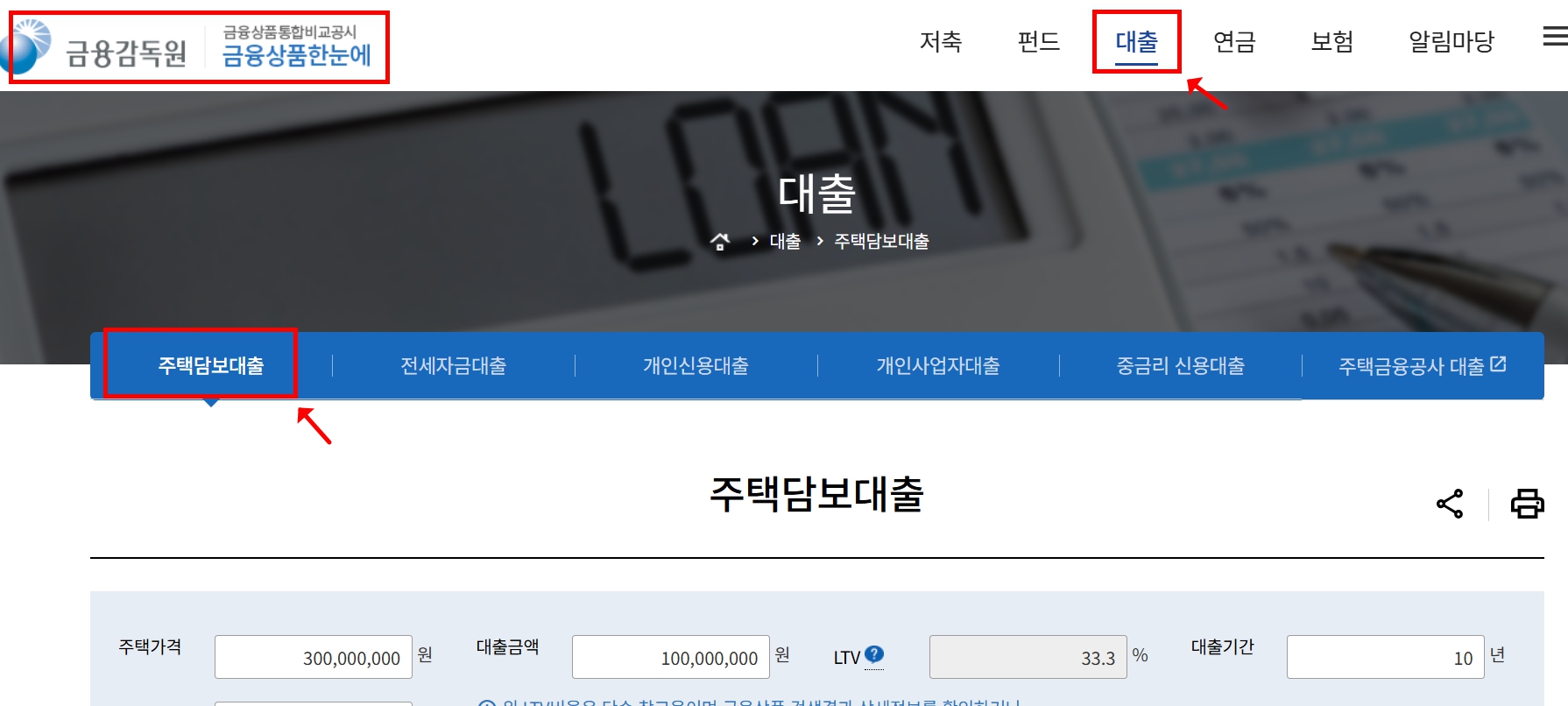The image size is (1568, 706).
Task: Click 주택담보대출 in the breadcrumb
Action: [x=881, y=241]
